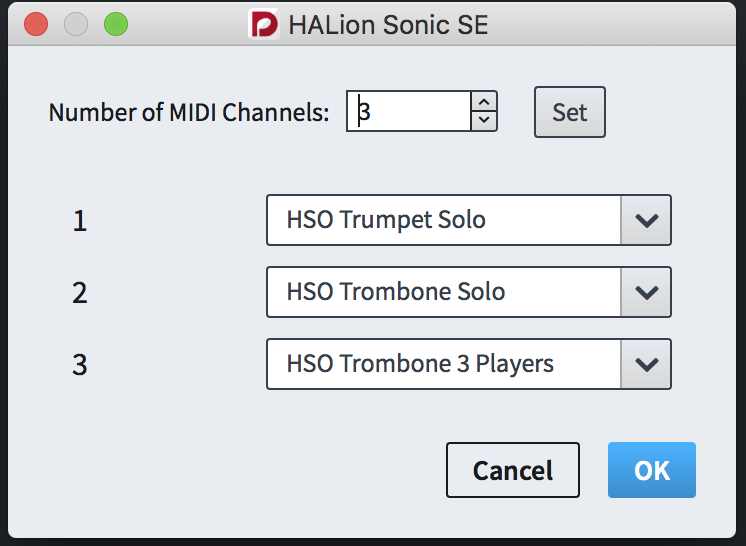Confirm with the OK button

[x=652, y=470]
